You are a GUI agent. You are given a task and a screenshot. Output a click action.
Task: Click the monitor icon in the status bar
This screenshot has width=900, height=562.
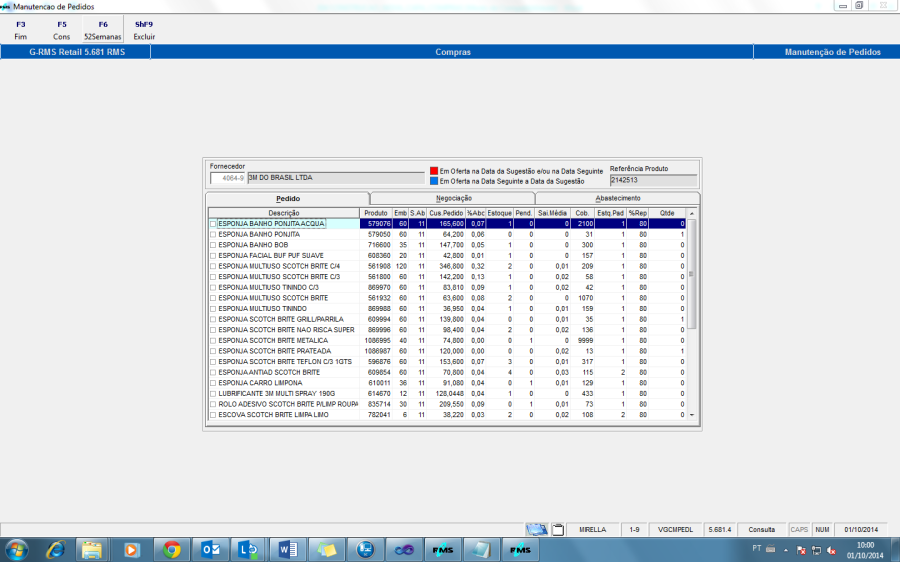tap(537, 529)
